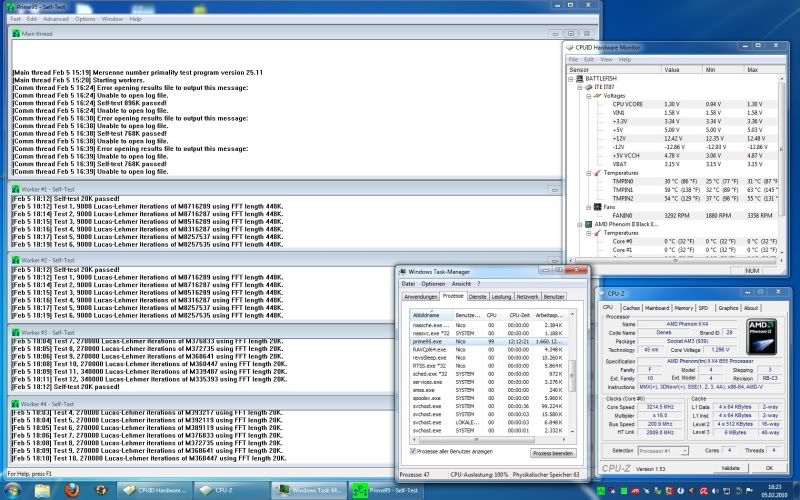Open the Datei menu in Task-Manager

[408, 284]
